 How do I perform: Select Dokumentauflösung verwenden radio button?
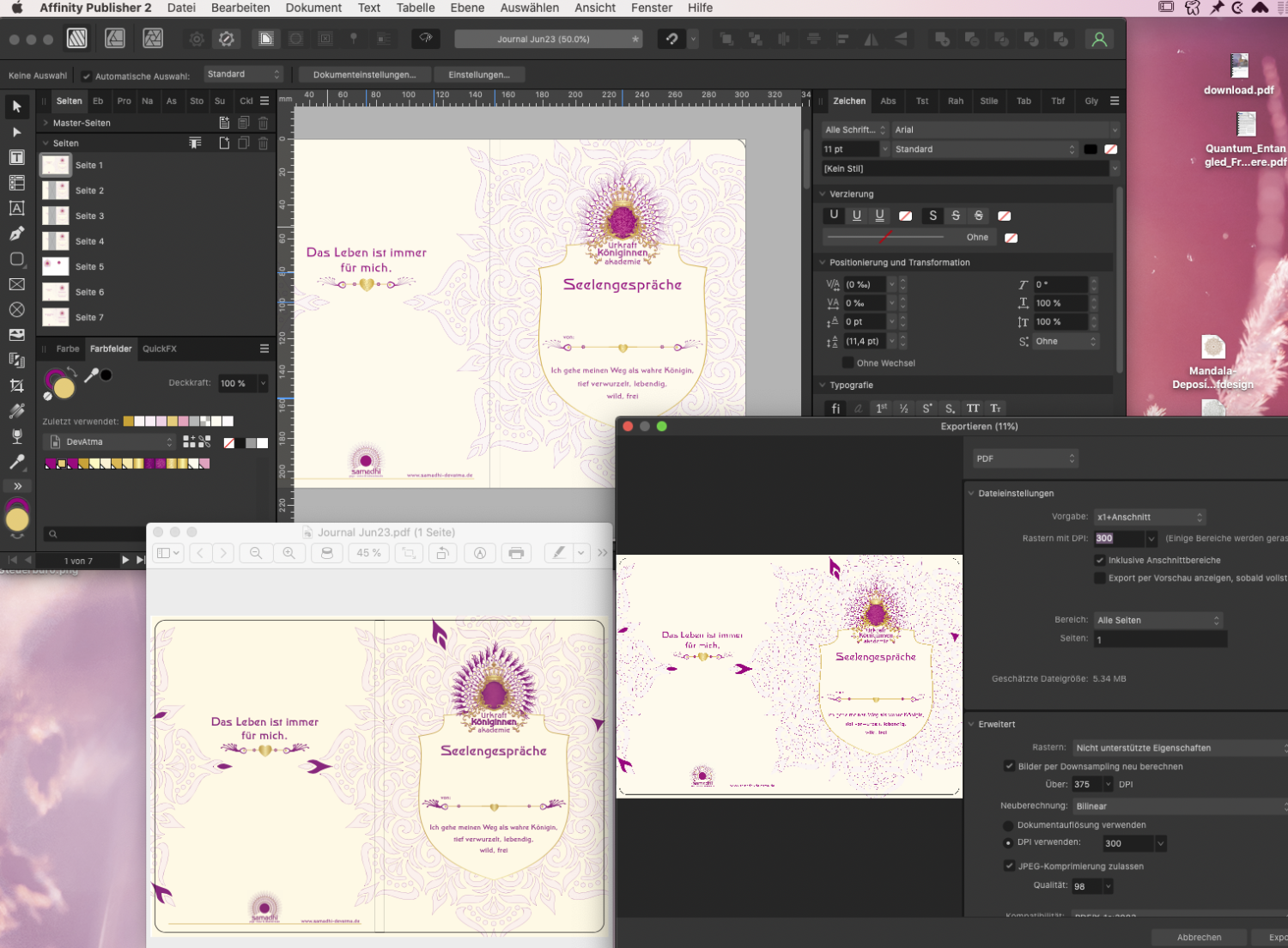1008,825
